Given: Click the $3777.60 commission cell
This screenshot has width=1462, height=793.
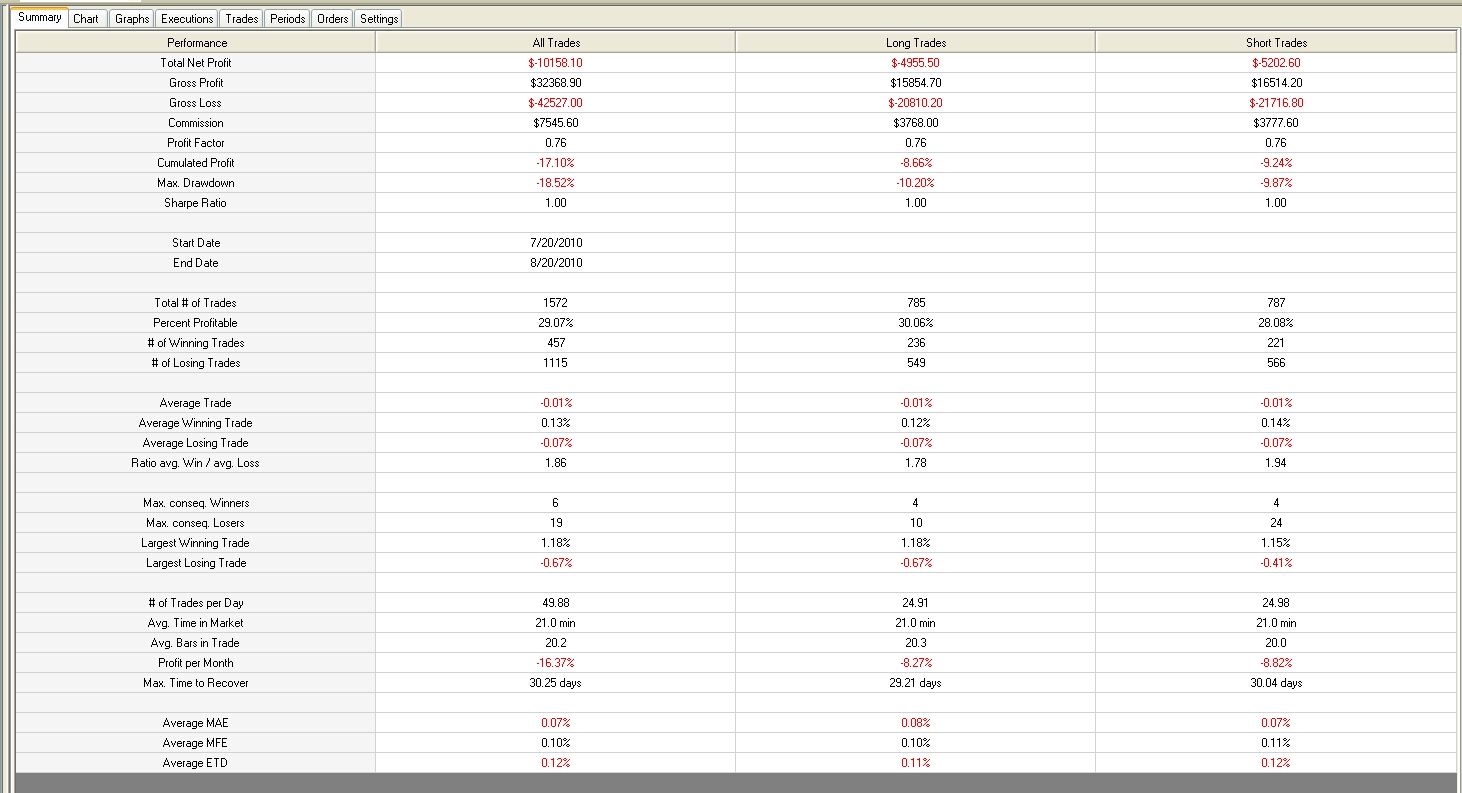Looking at the screenshot, I should click(x=1276, y=123).
